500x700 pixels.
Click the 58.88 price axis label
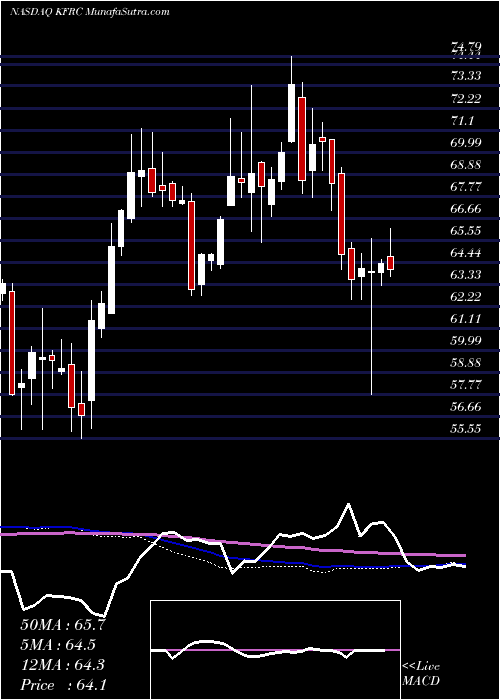pos(466,363)
